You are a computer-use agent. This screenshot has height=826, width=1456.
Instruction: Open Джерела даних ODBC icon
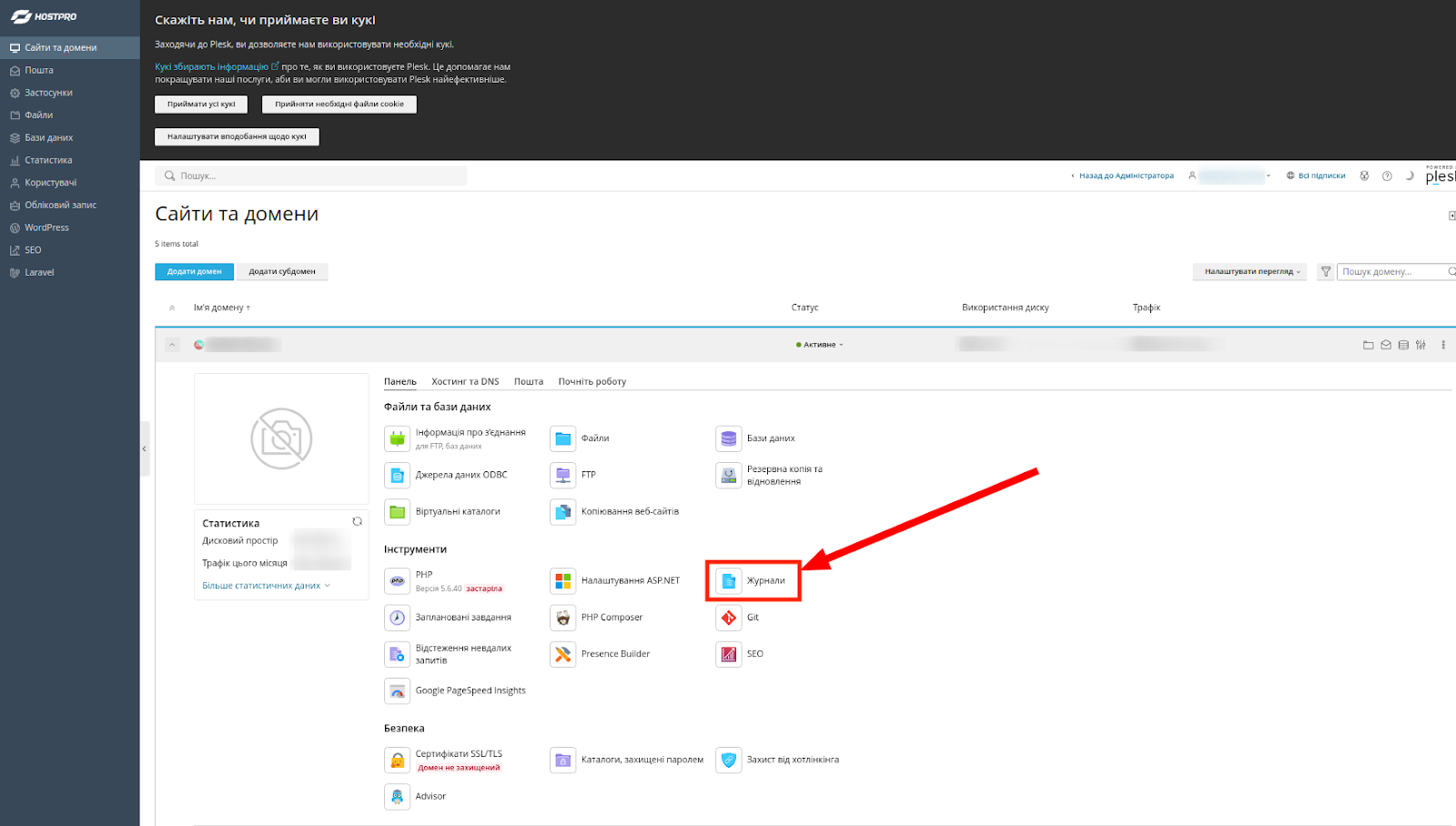point(398,475)
